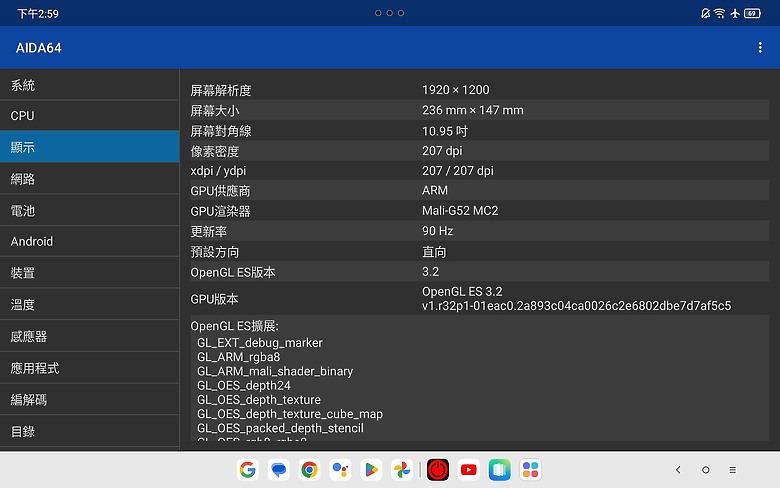This screenshot has height=488, width=780.
Task: Open the Android category
Action: (90, 241)
